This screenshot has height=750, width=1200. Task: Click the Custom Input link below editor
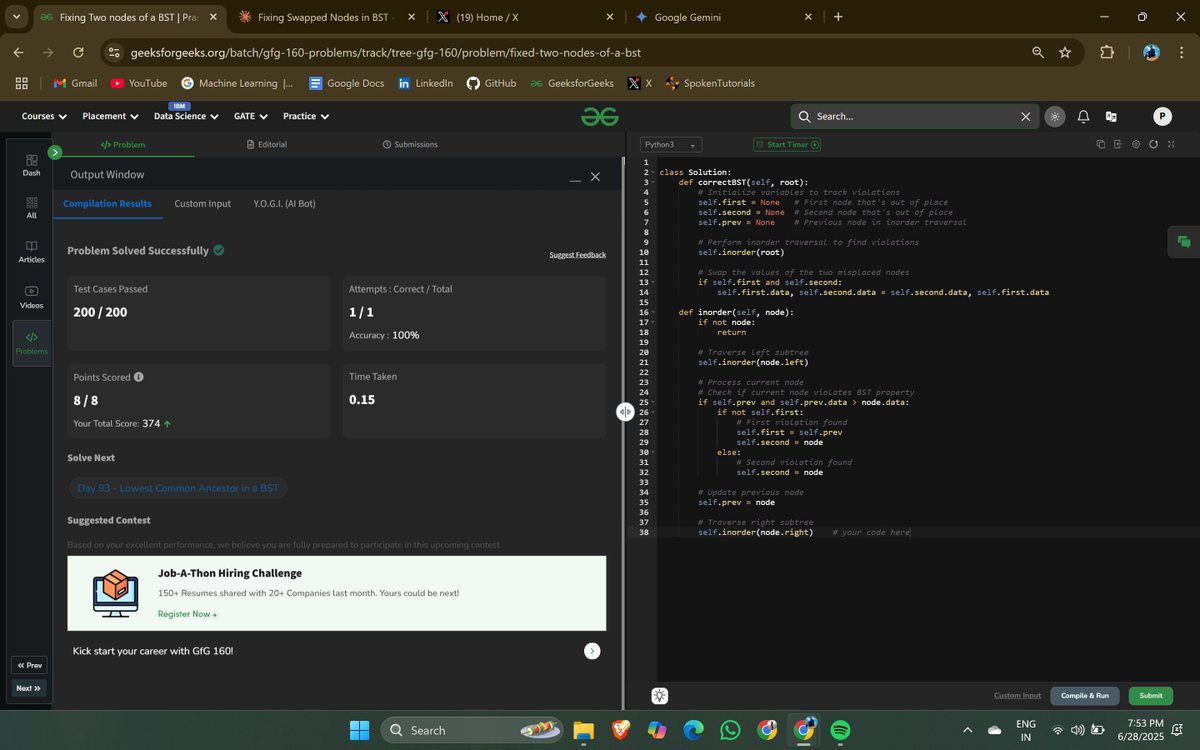tap(1017, 696)
